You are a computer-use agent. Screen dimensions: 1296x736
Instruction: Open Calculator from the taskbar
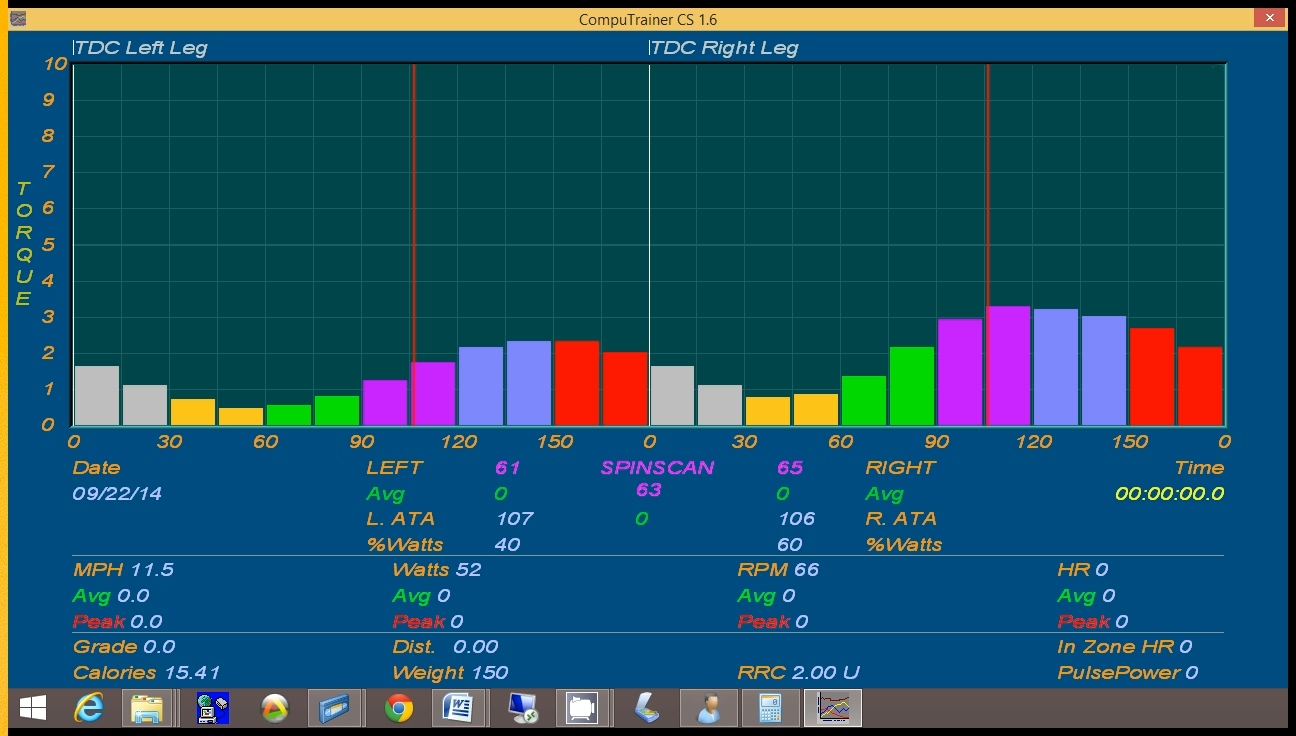(769, 709)
